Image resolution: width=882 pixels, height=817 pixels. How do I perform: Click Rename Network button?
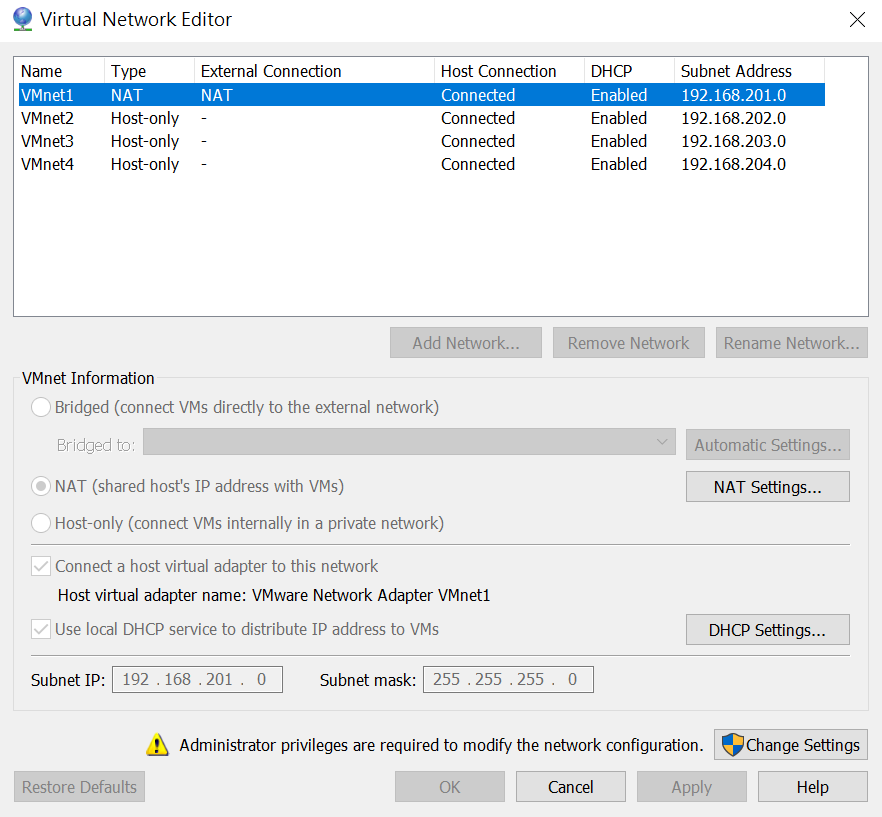791,343
